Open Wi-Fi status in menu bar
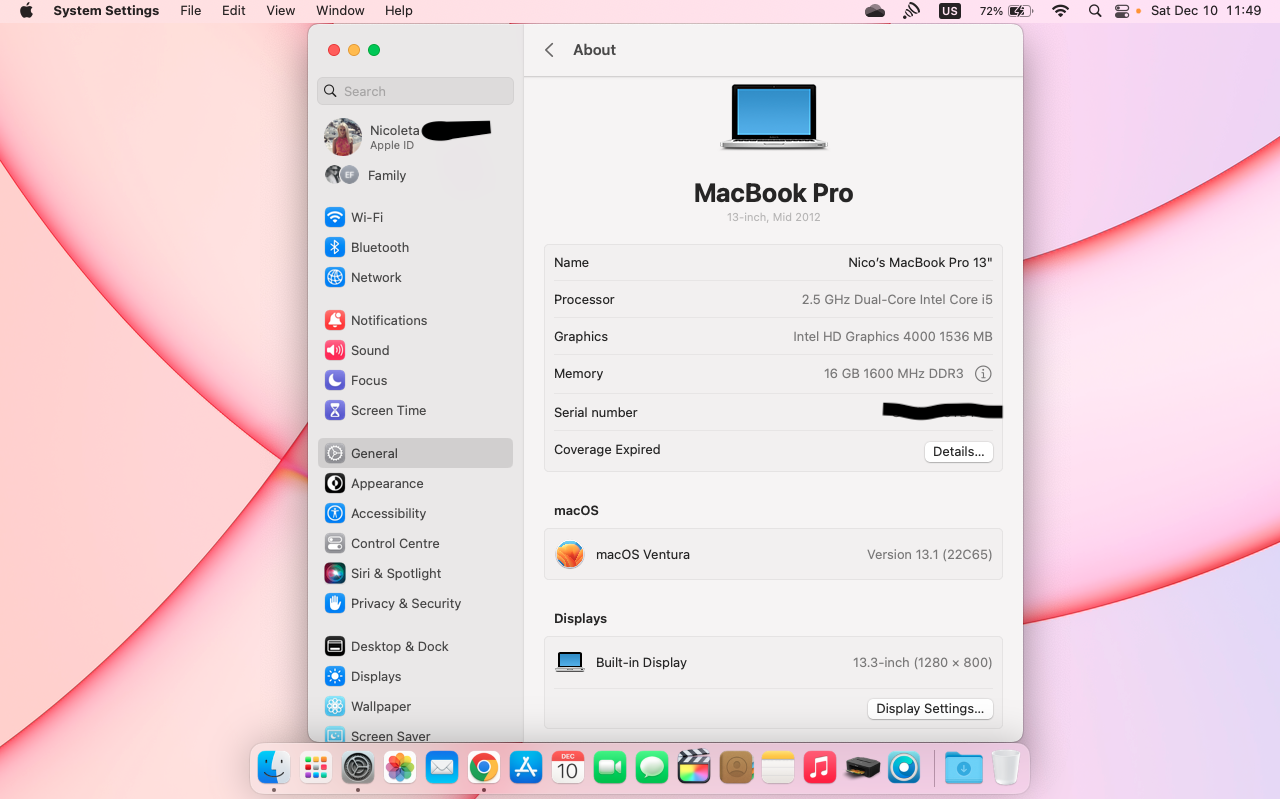Screen dimensions: 1280x799 click(1060, 11)
